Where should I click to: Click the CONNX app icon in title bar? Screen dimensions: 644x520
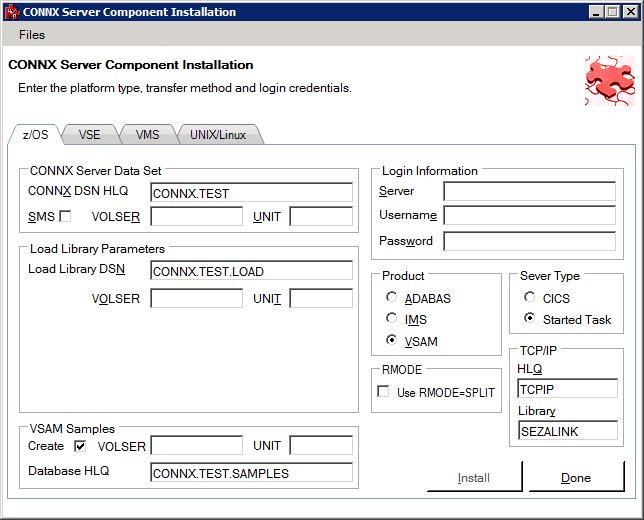[x=12, y=12]
